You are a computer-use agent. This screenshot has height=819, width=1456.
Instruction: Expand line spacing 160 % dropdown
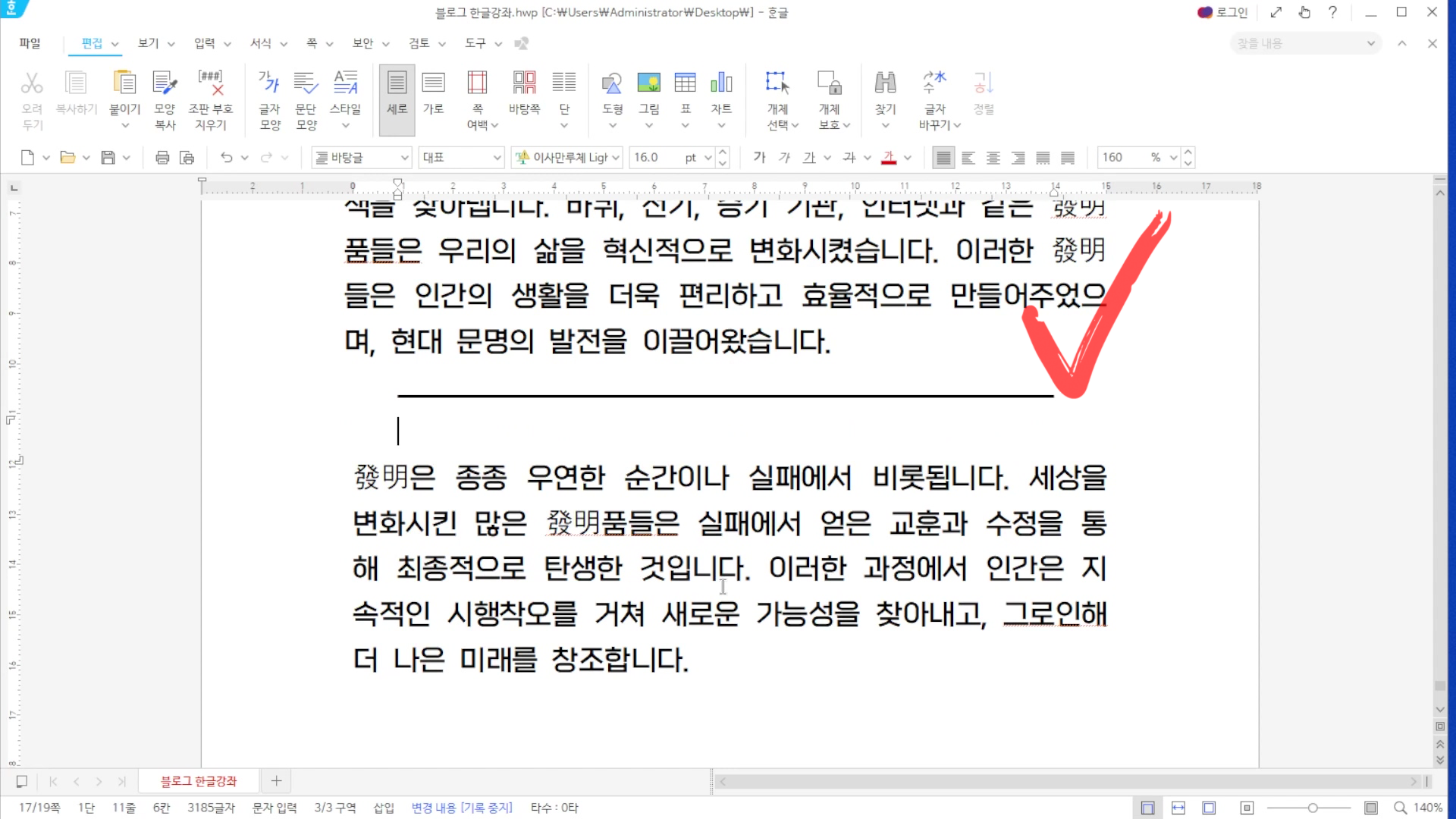pyautogui.click(x=1173, y=158)
